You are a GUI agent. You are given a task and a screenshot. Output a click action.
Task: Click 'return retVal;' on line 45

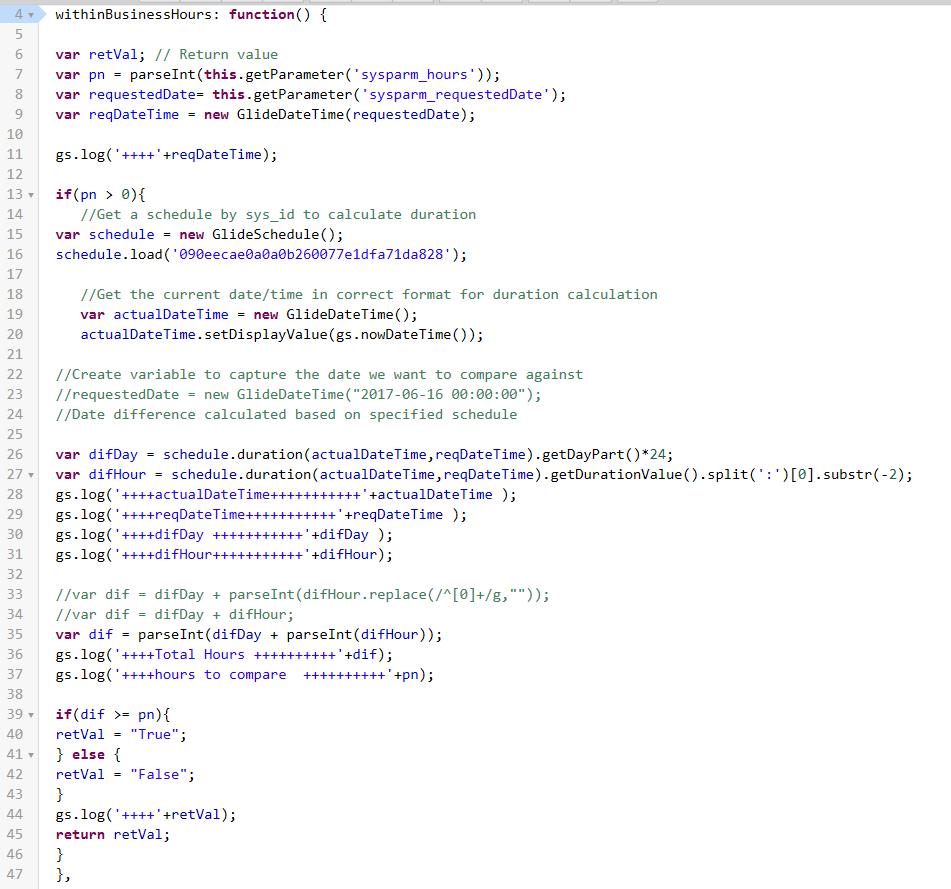[113, 835]
